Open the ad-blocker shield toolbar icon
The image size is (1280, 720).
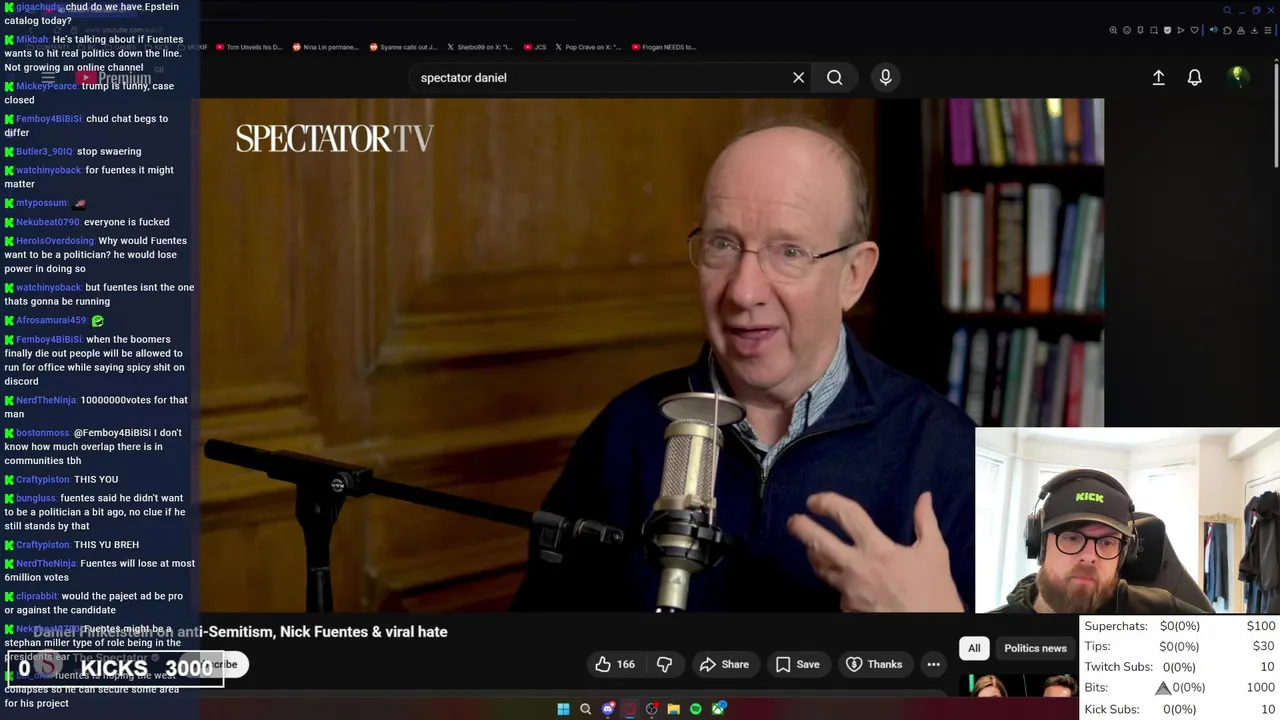point(1167,30)
